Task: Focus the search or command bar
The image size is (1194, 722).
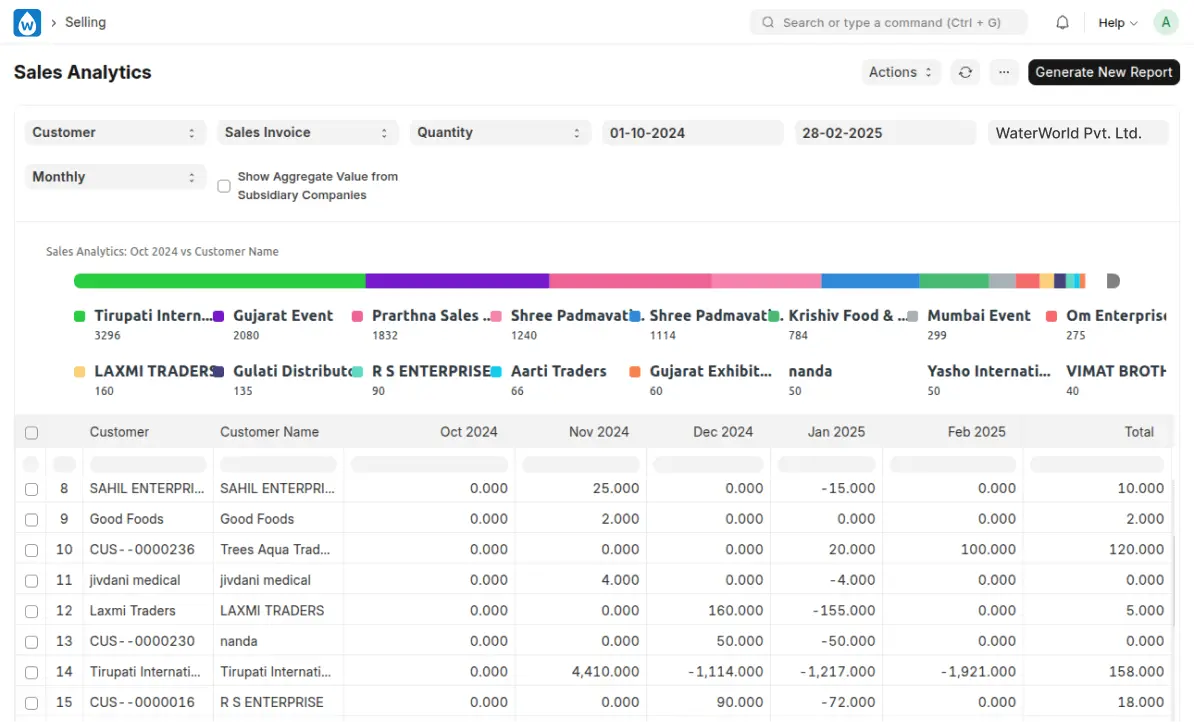Action: [x=888, y=22]
